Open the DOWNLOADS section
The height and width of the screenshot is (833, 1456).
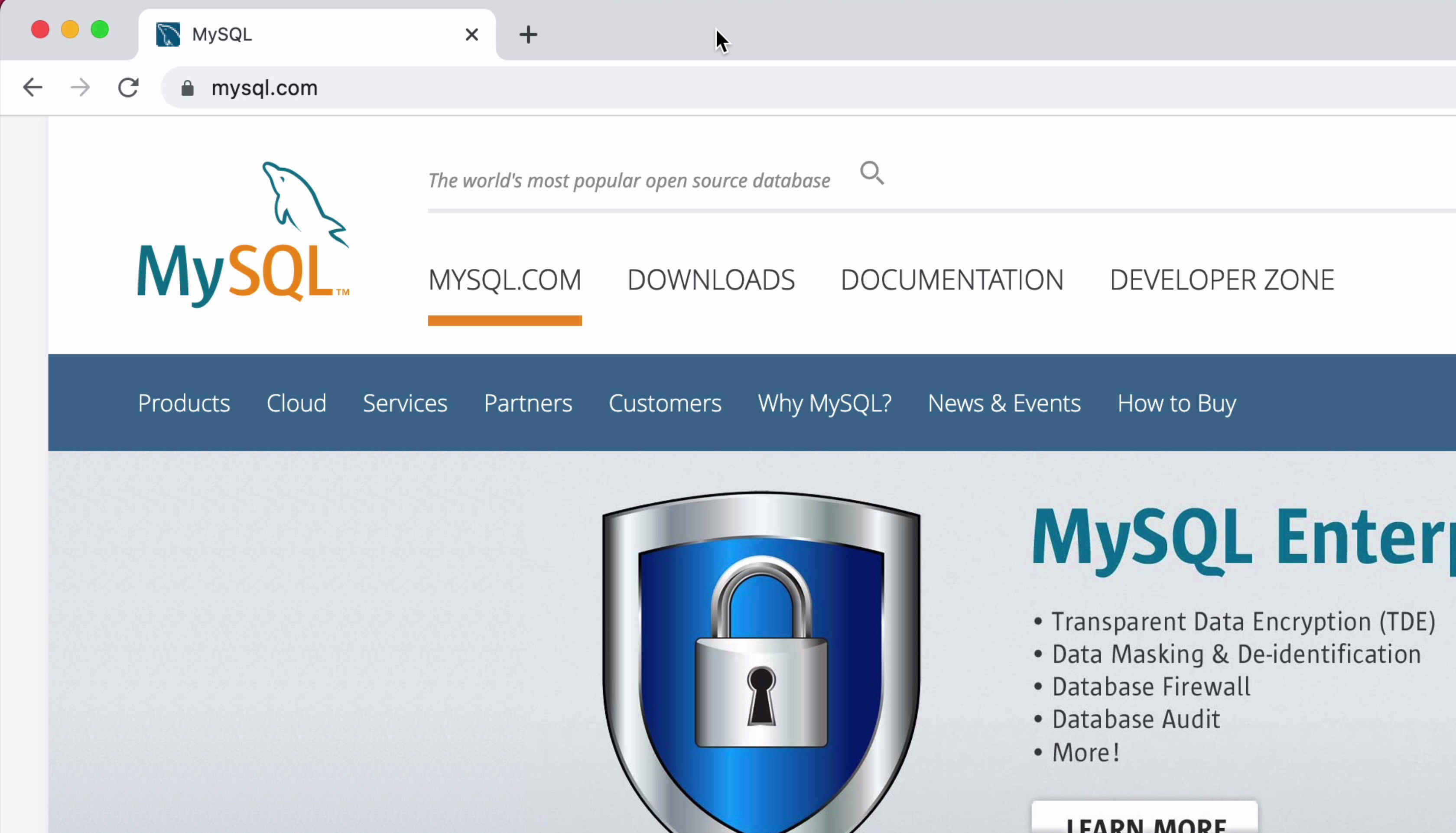[711, 280]
